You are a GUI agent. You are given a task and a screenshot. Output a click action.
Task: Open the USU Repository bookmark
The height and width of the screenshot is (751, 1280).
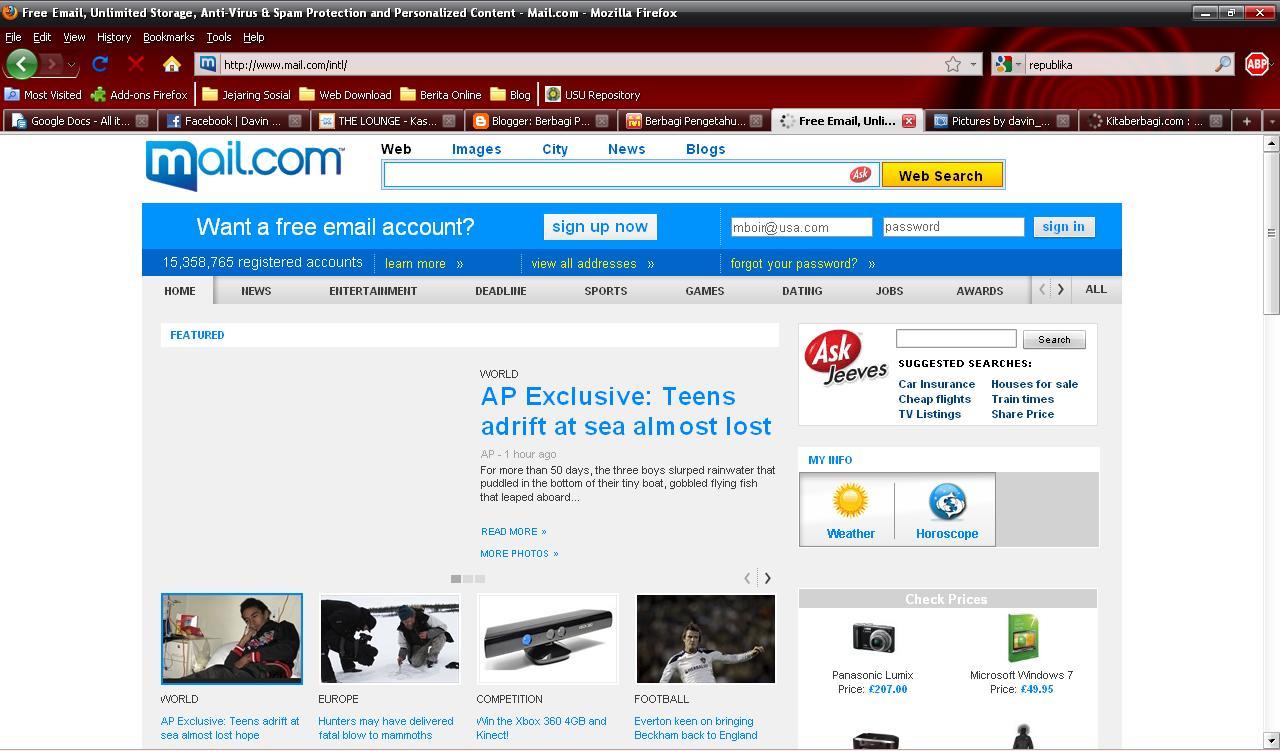pyautogui.click(x=593, y=95)
